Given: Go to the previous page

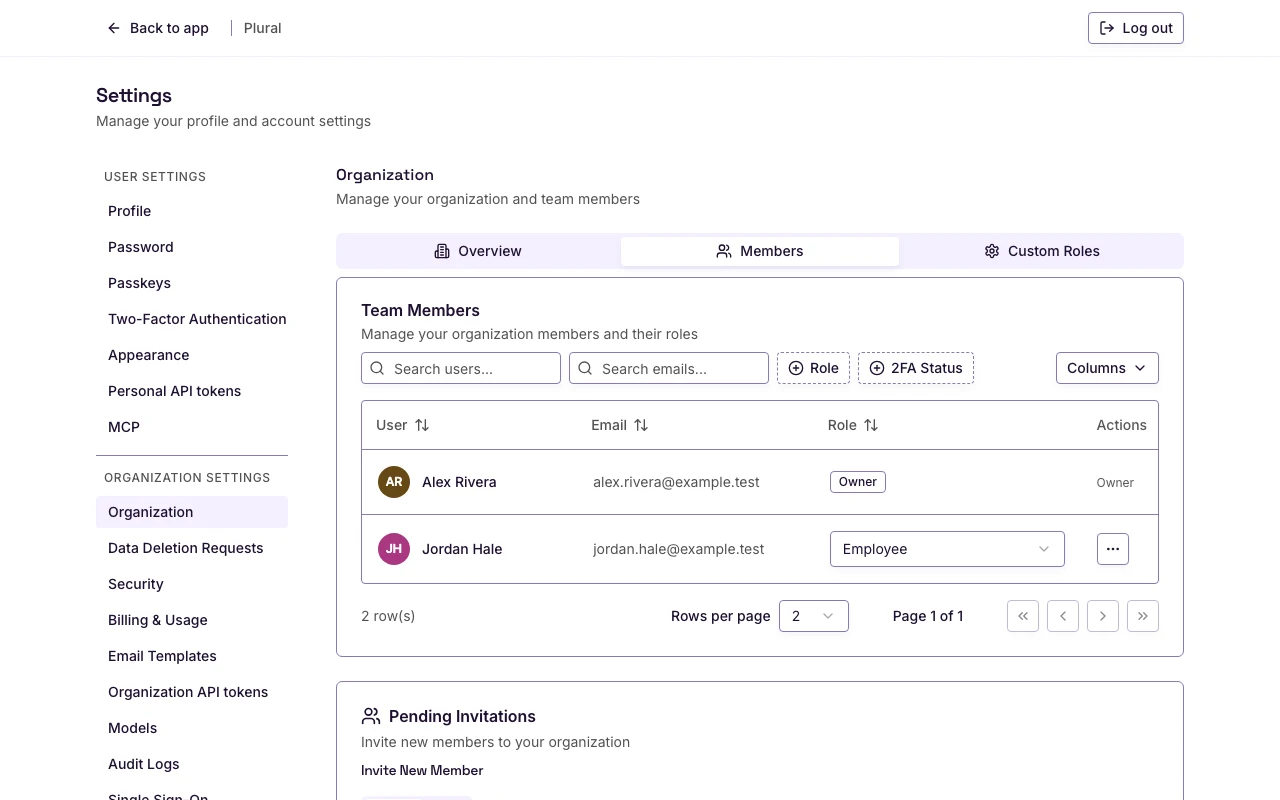Looking at the screenshot, I should click(1063, 616).
